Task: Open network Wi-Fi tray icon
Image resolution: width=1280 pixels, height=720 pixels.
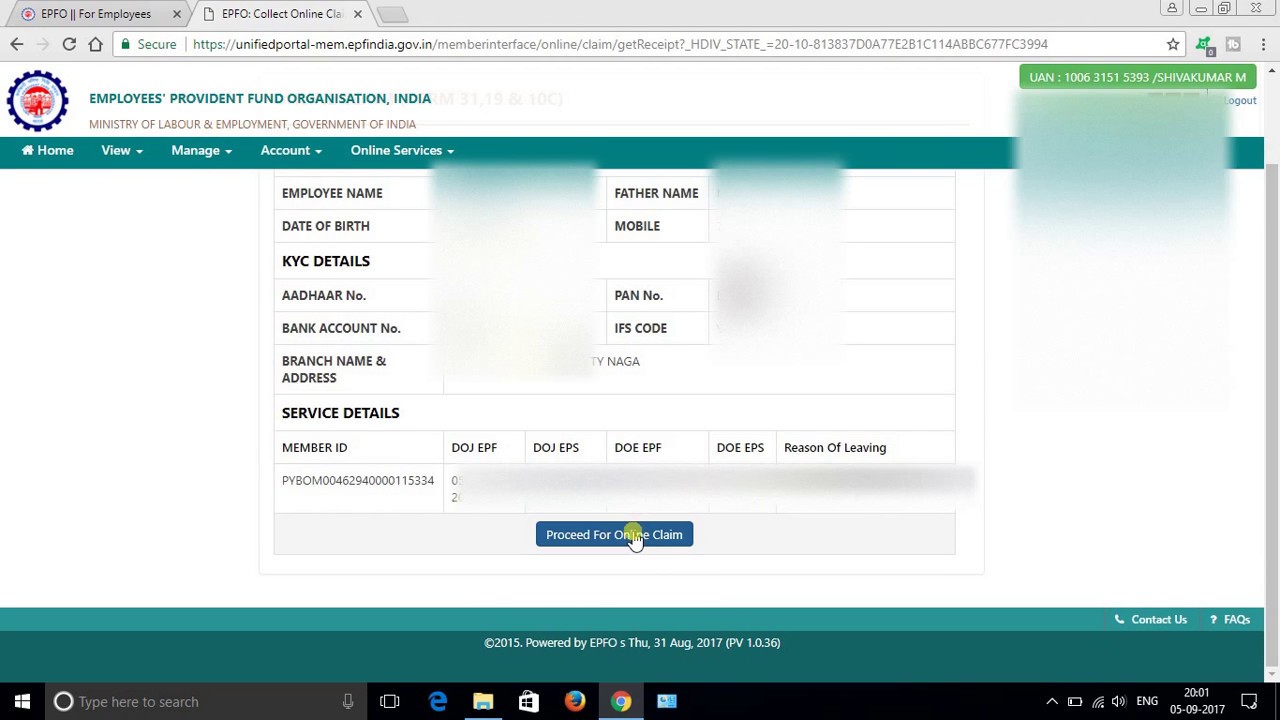Action: [x=1098, y=701]
